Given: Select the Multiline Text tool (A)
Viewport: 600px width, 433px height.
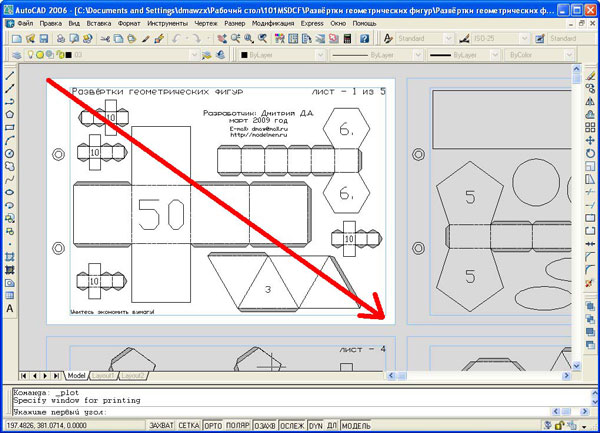Looking at the screenshot, I should [10, 308].
